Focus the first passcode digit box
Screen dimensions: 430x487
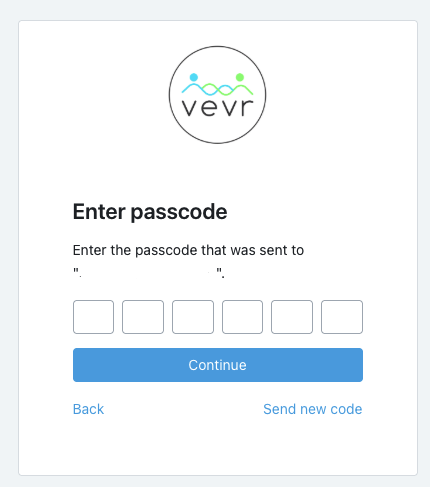coord(93,317)
